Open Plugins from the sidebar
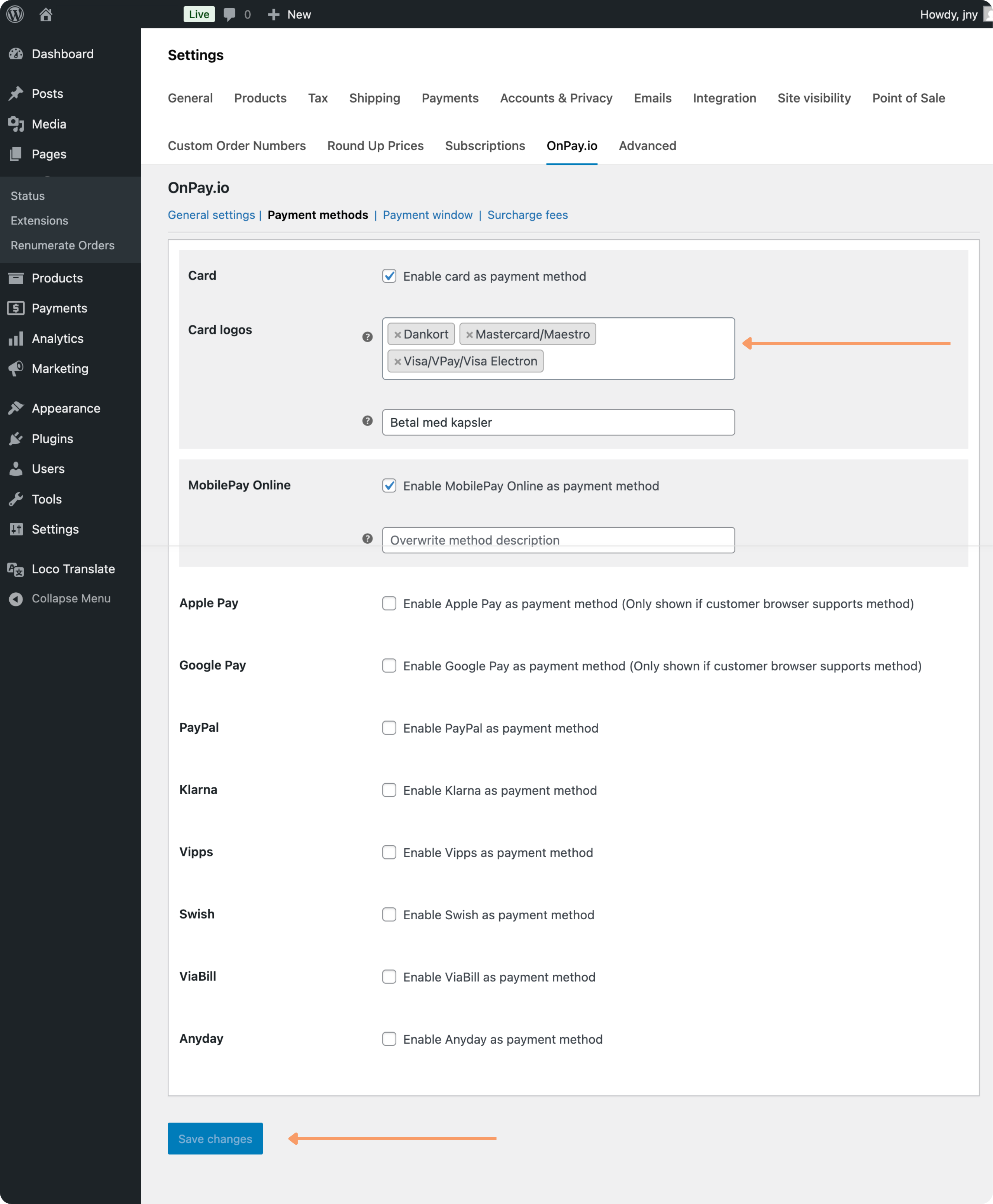Image resolution: width=993 pixels, height=1204 pixels. (x=52, y=439)
